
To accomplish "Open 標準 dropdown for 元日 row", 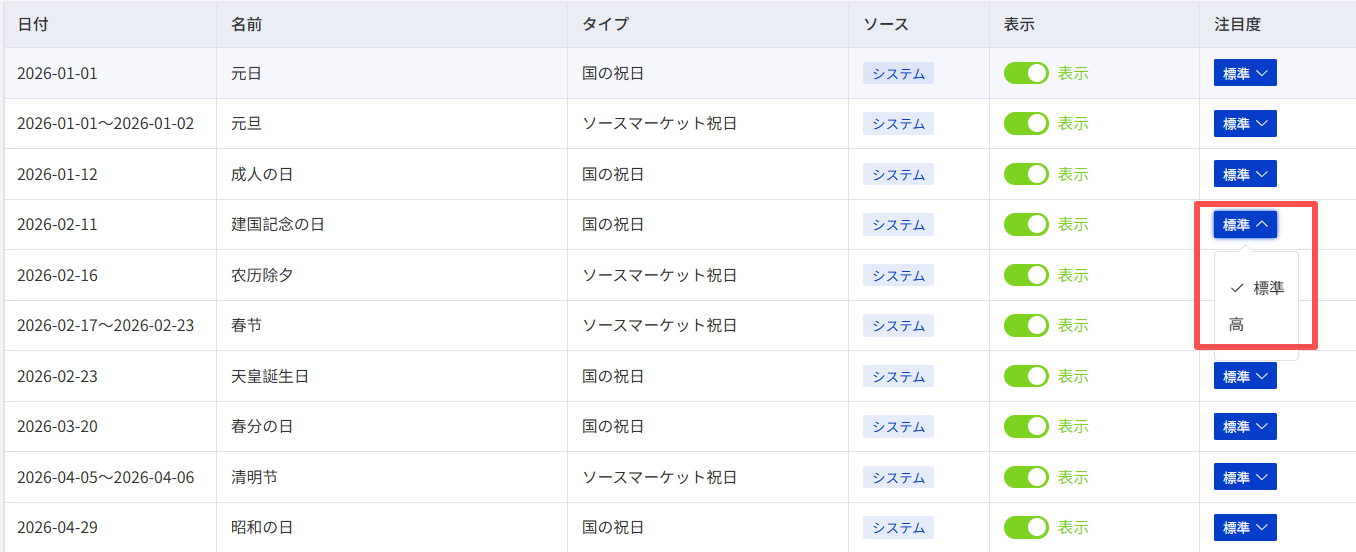I will tap(1245, 73).
